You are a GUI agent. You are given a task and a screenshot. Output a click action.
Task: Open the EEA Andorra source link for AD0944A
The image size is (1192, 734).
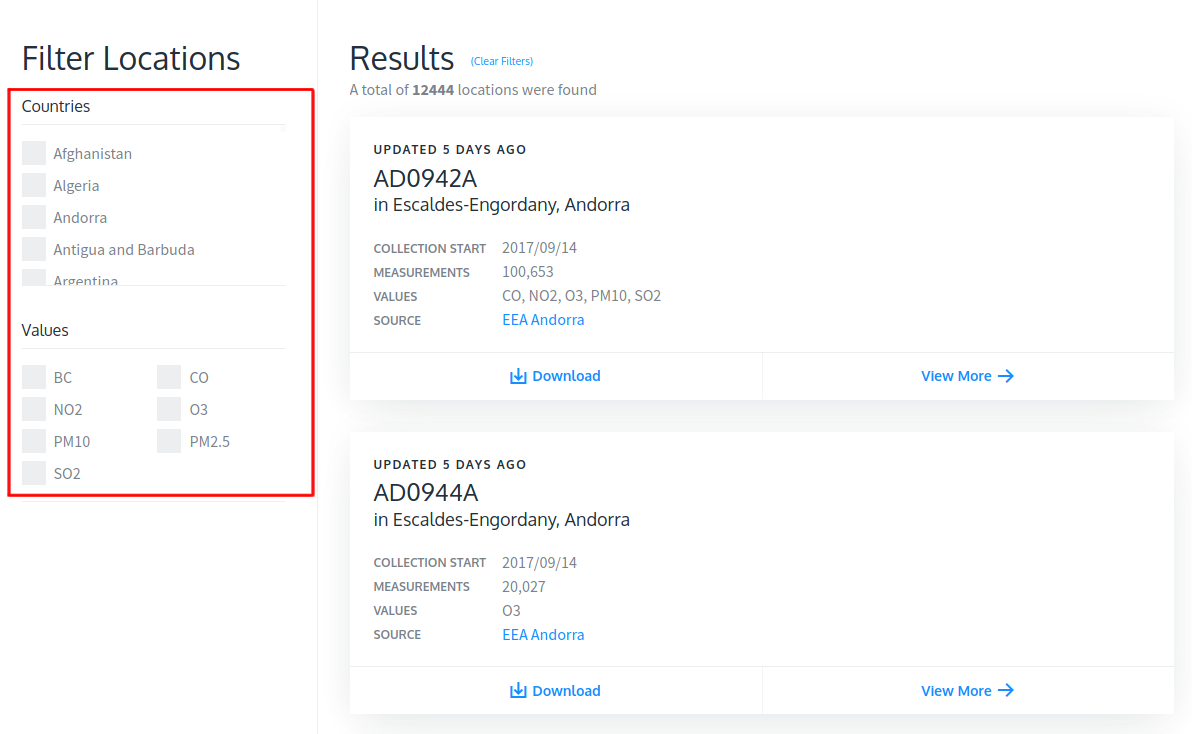(543, 635)
